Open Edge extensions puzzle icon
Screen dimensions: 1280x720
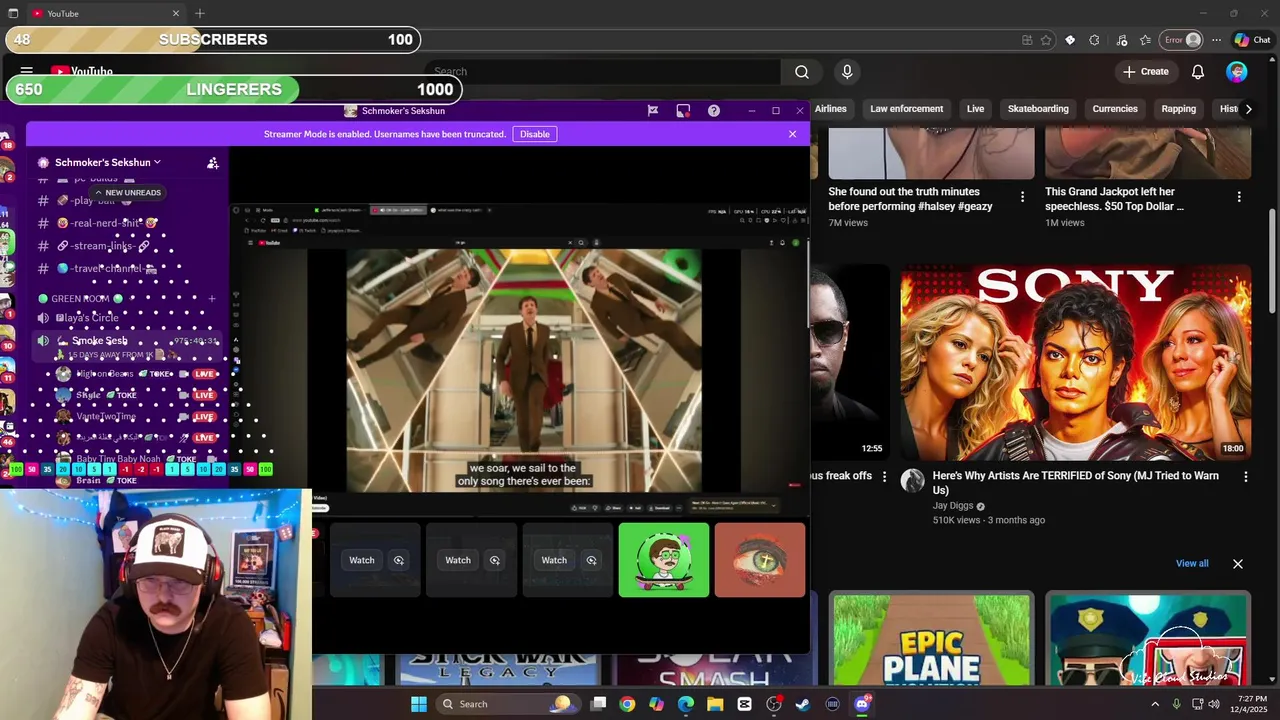(x=1094, y=40)
